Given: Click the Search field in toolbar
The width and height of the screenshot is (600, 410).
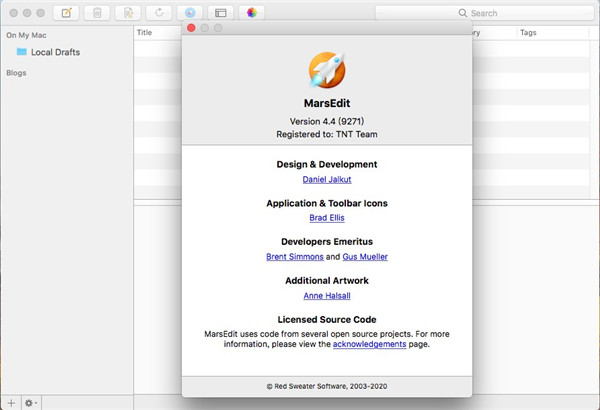Looking at the screenshot, I should (484, 13).
